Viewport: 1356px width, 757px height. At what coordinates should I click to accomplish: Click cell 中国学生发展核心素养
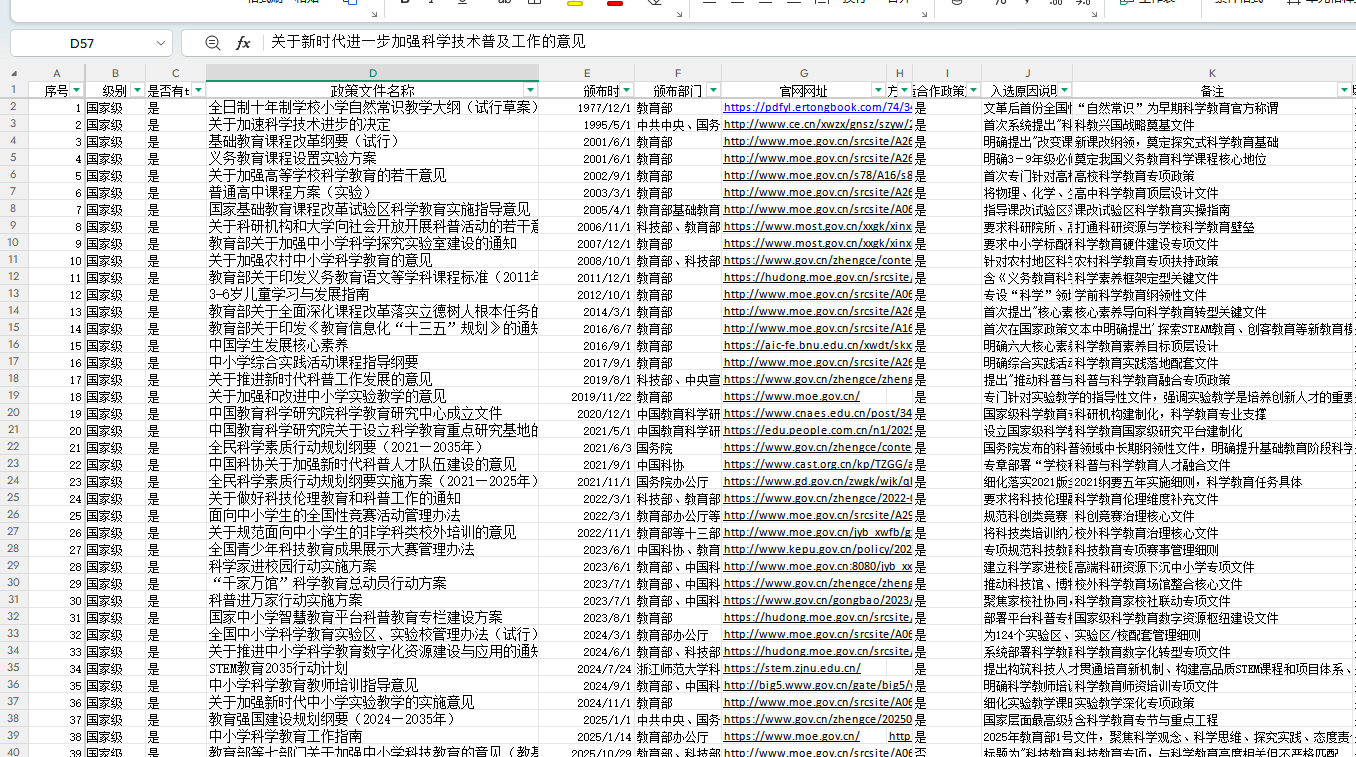point(372,345)
